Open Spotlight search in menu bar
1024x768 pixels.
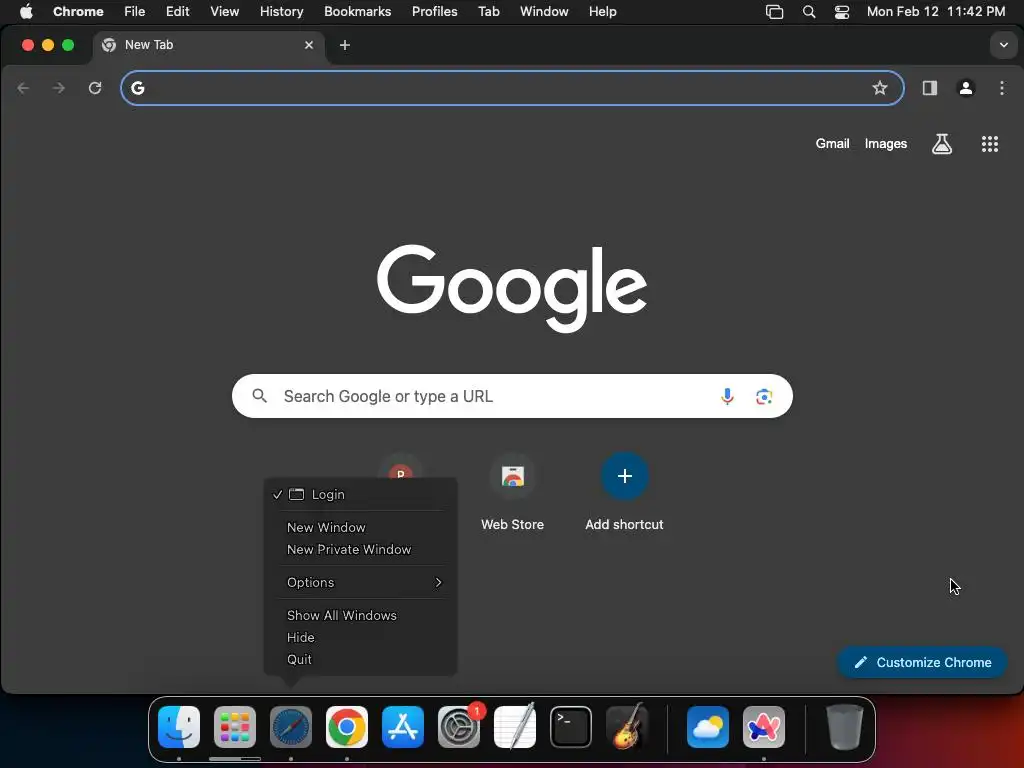(809, 12)
